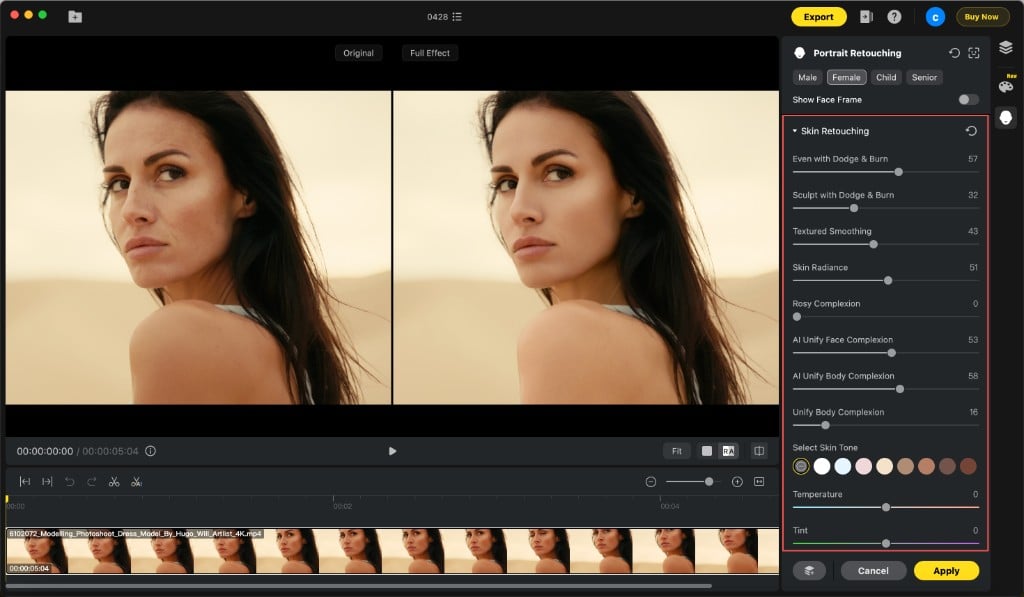Toggle Show Face Frame
Screen dimensions: 1024x597
click(968, 100)
